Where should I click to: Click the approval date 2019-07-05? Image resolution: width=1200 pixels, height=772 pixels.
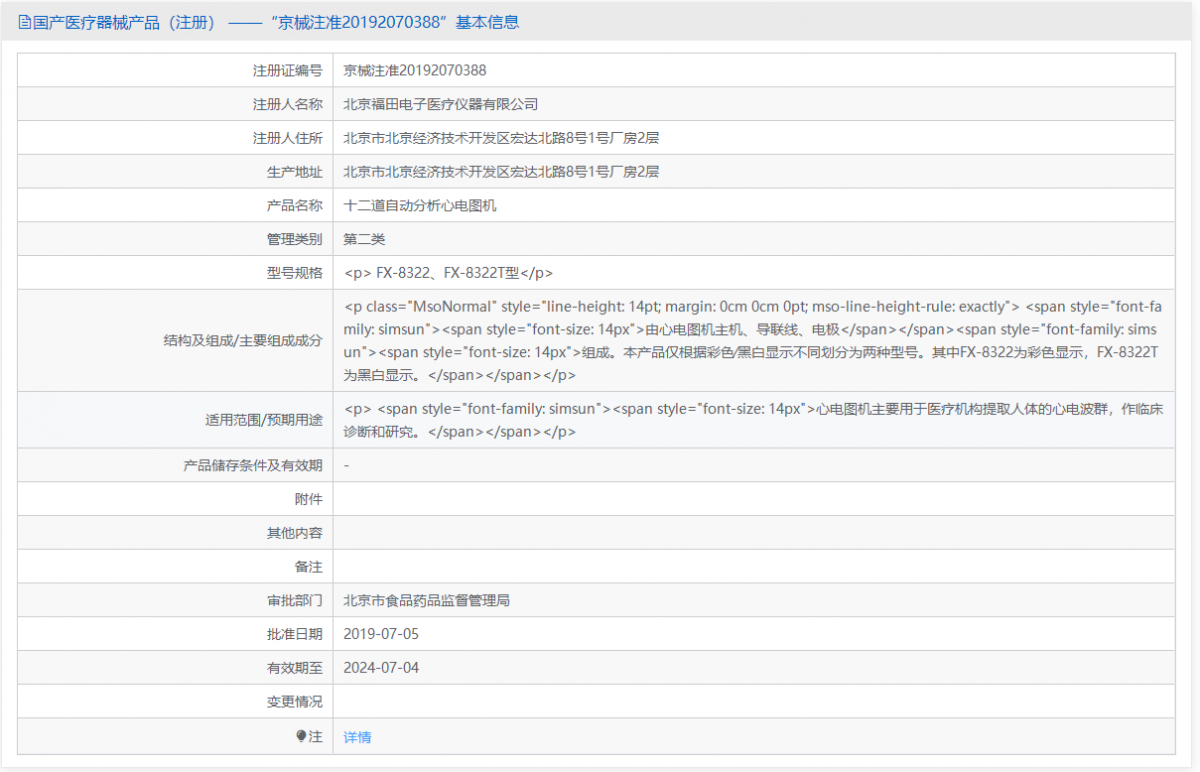point(381,634)
